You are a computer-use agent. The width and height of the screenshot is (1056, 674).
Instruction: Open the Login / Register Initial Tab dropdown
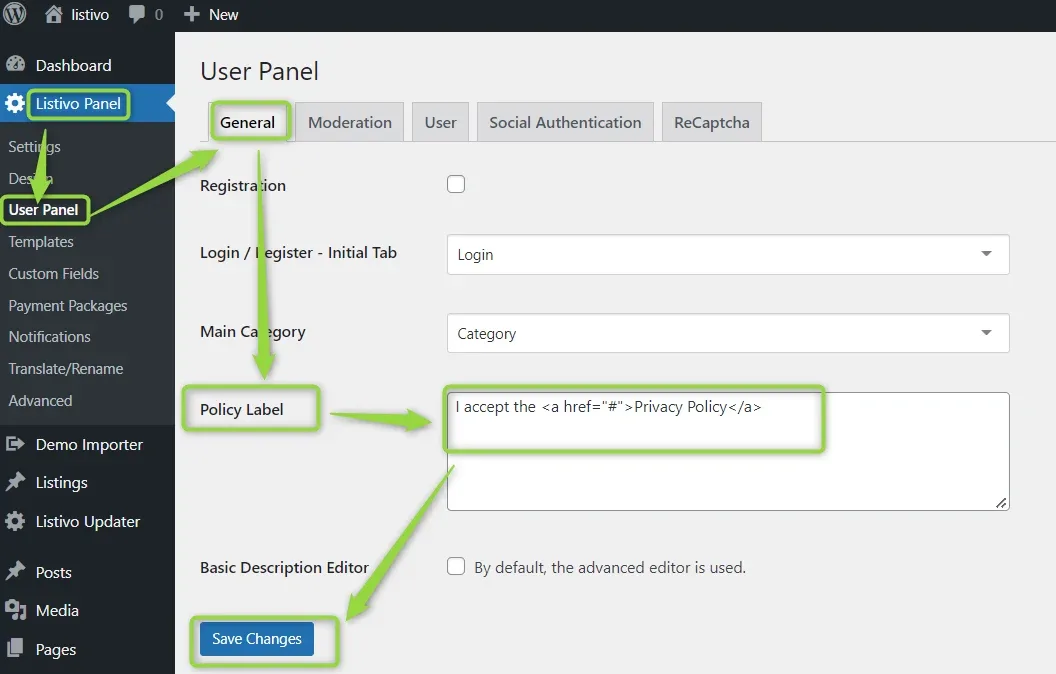tap(728, 255)
